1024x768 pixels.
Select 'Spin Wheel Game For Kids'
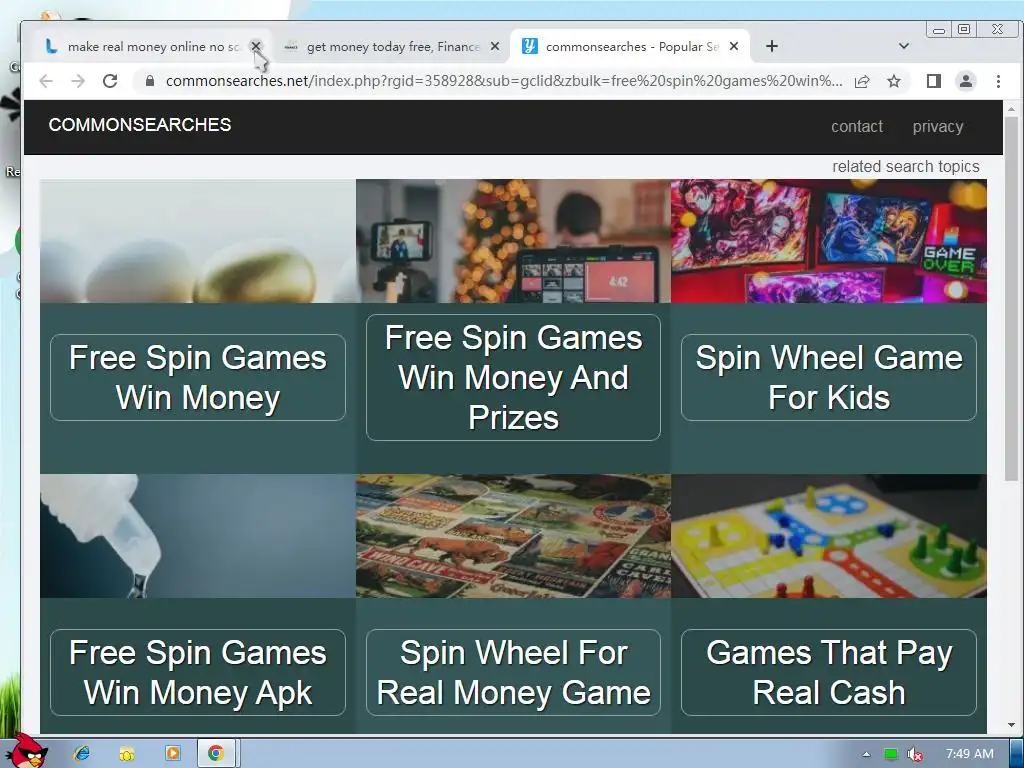829,377
